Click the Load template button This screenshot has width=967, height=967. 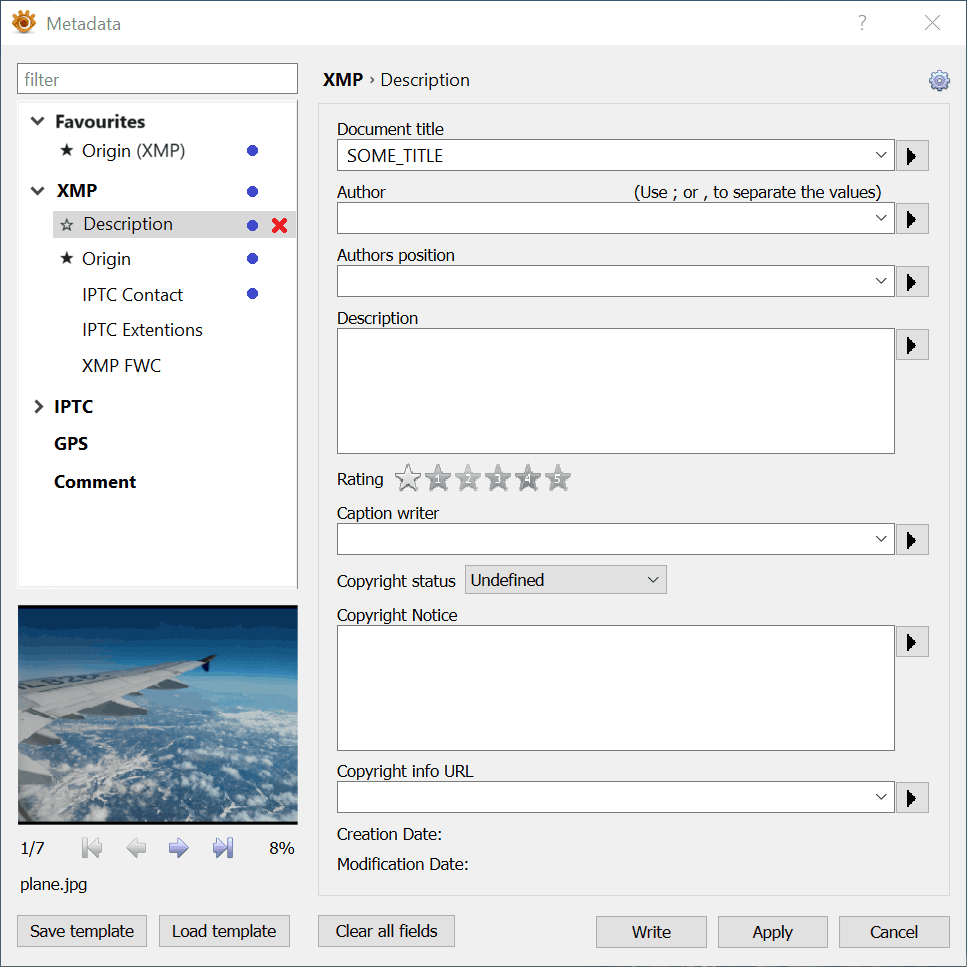(223, 931)
